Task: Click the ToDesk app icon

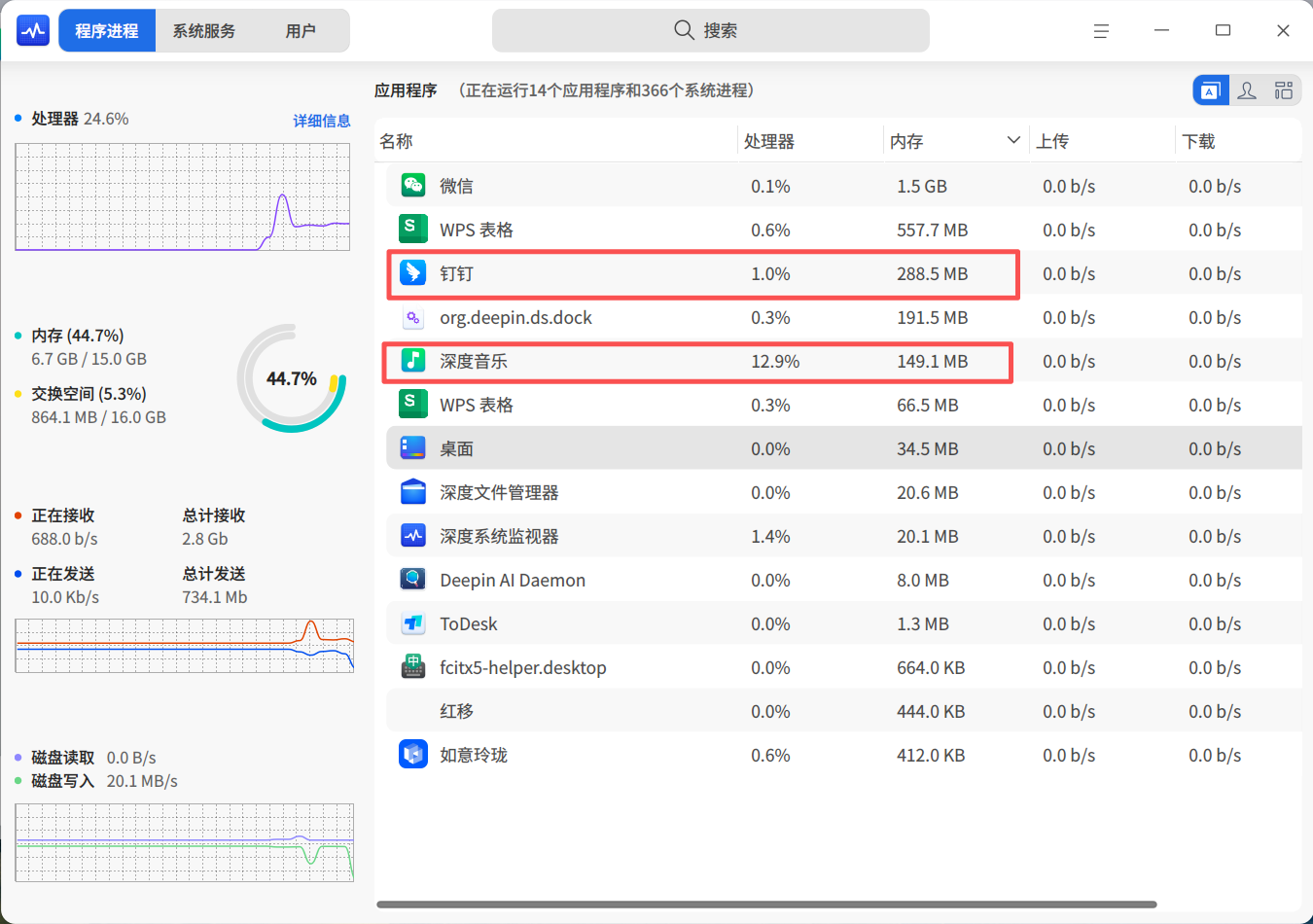Action: (413, 622)
